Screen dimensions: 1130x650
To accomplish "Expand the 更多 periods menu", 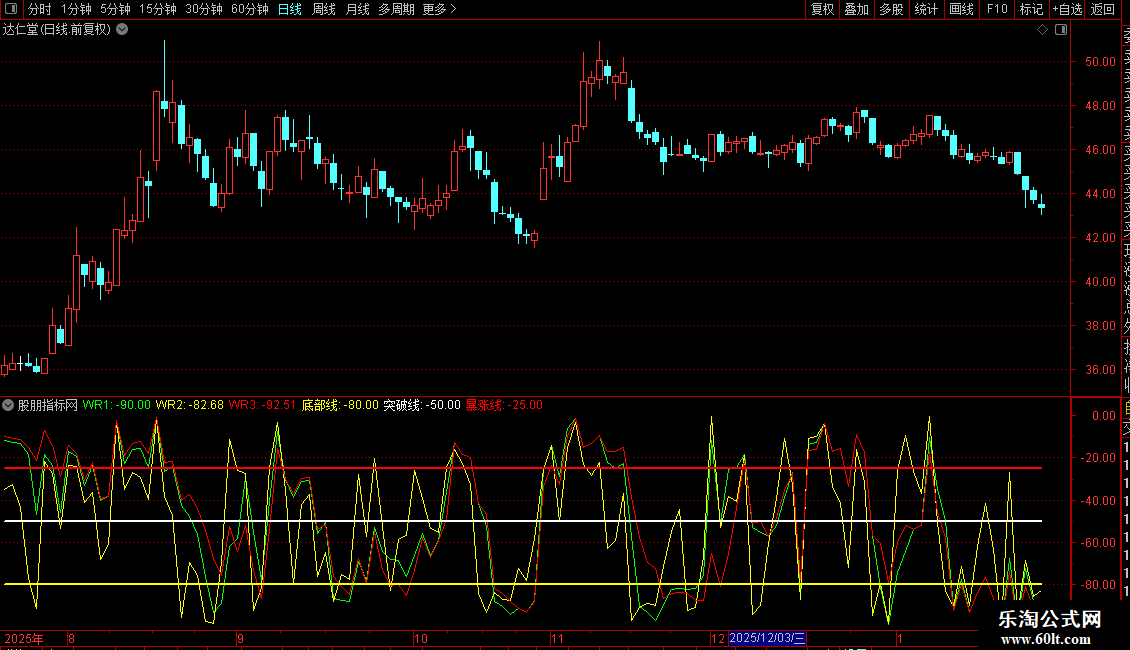I will 439,9.
